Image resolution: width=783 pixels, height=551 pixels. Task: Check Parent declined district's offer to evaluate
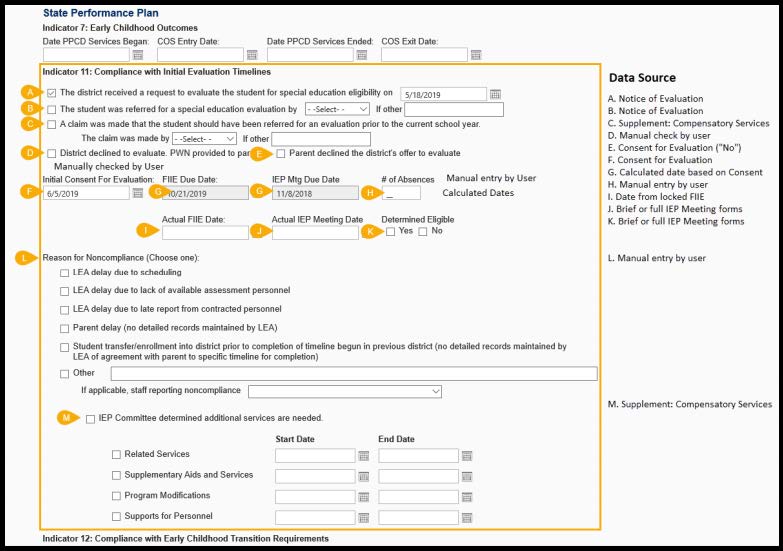point(281,153)
